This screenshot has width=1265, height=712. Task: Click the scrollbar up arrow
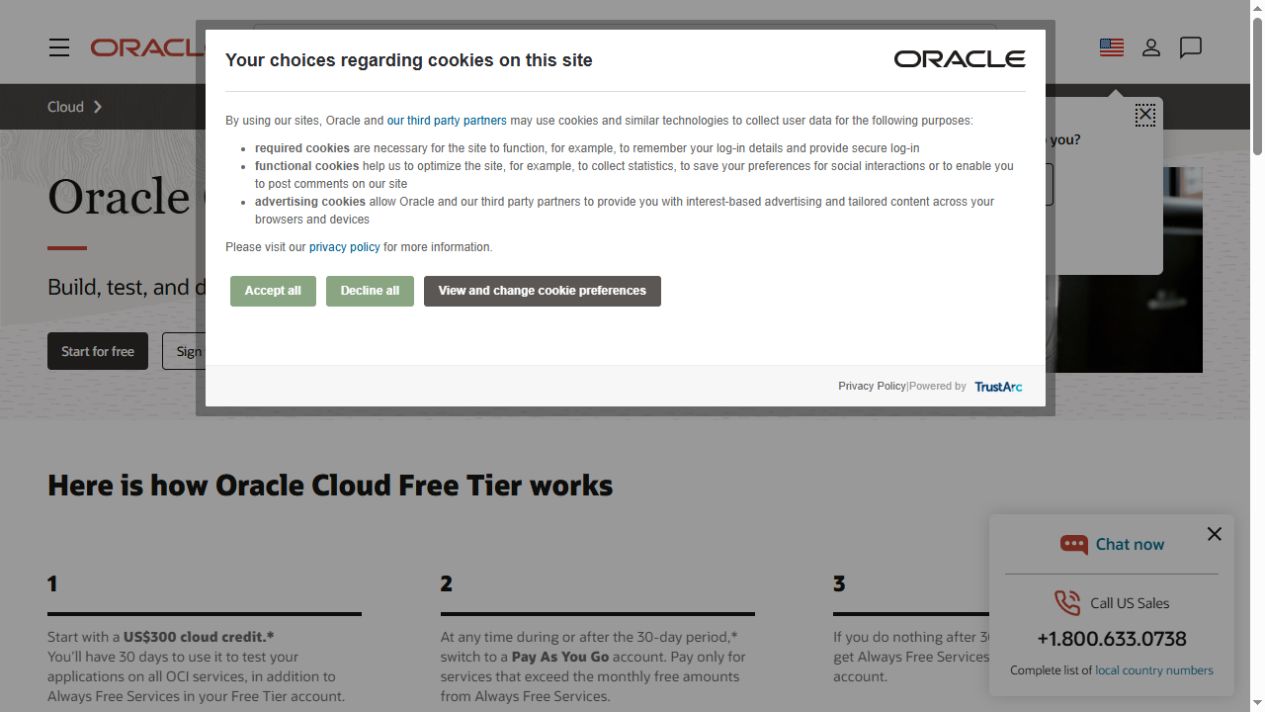pyautogui.click(x=1257, y=8)
